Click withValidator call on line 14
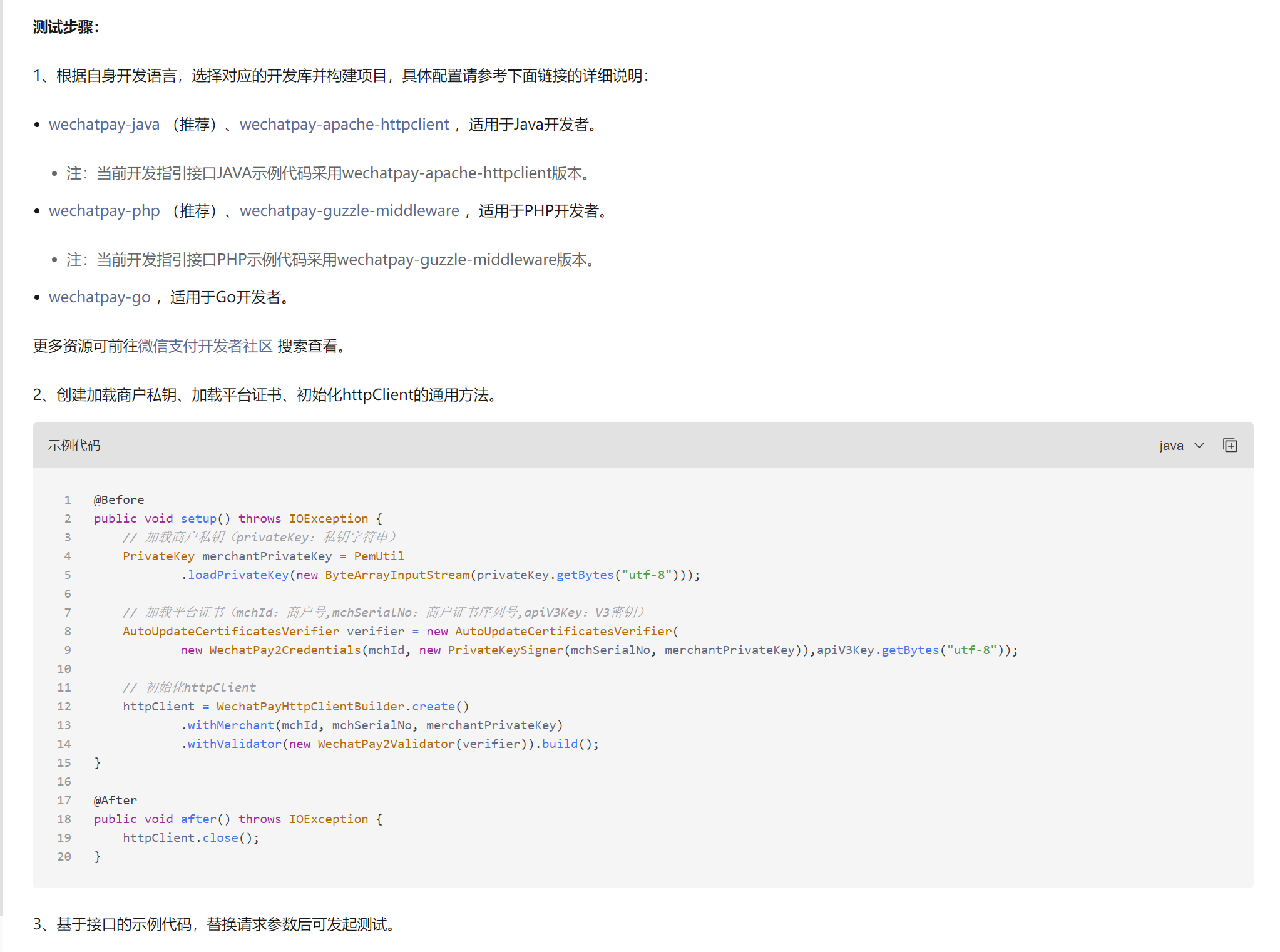 (234, 744)
